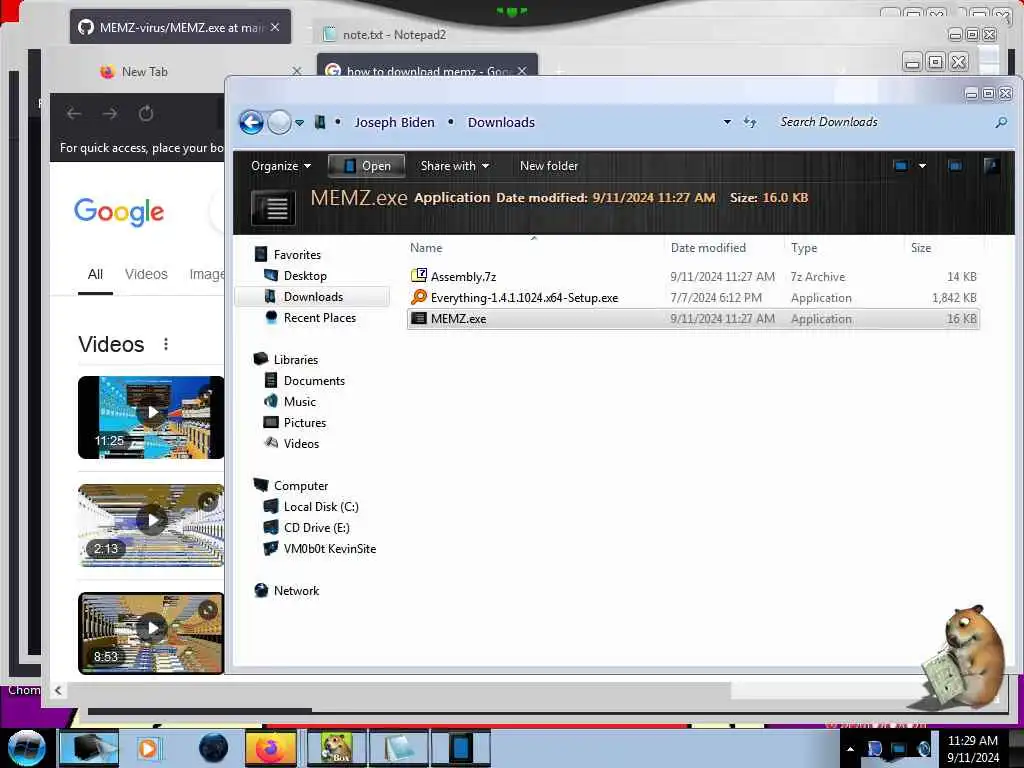The width and height of the screenshot is (1024, 768).
Task: Create a New folder
Action: 549,166
